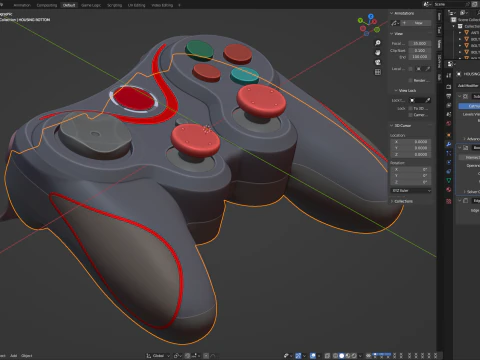Open the Object Constraints properties tab
480x360 pixels.
coord(449,171)
